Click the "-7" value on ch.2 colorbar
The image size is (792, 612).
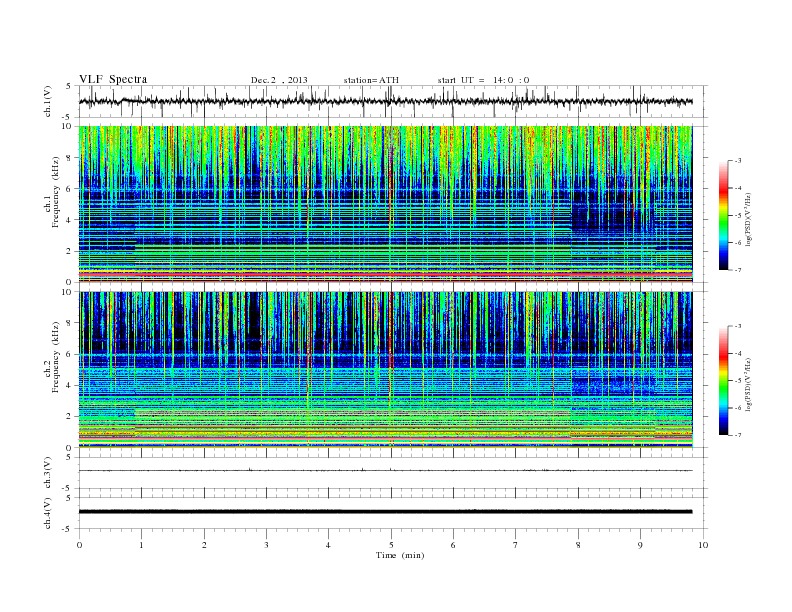(738, 435)
